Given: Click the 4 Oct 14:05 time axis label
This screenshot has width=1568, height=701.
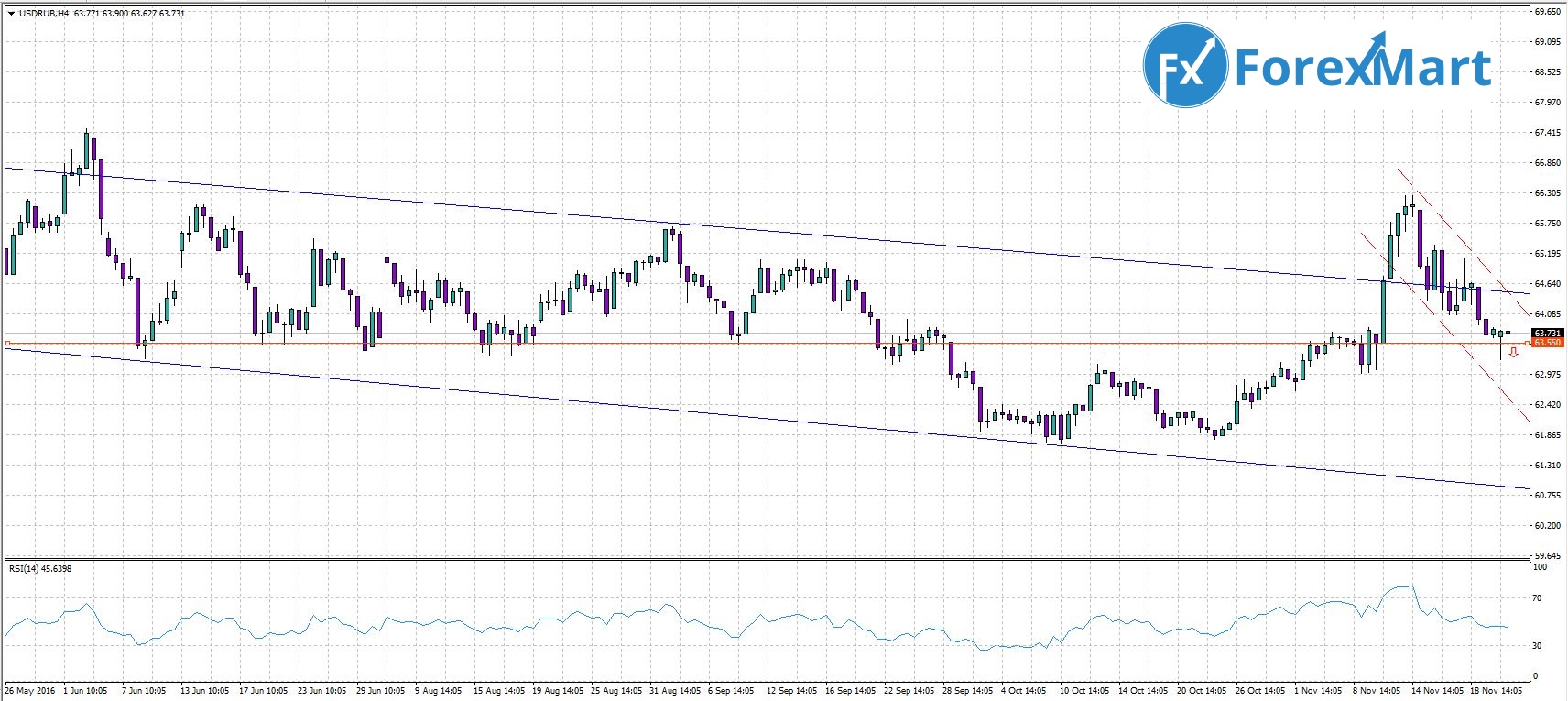Looking at the screenshot, I should (x=1024, y=691).
